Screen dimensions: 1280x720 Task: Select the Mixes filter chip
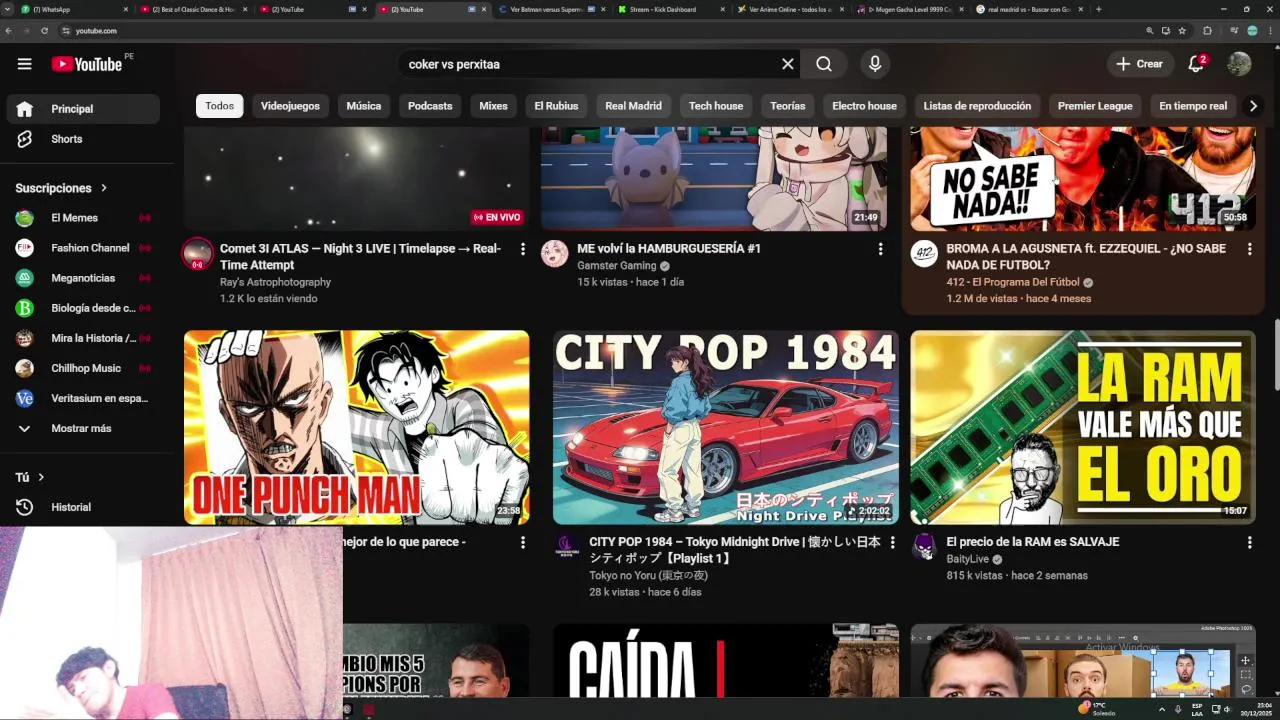click(493, 106)
